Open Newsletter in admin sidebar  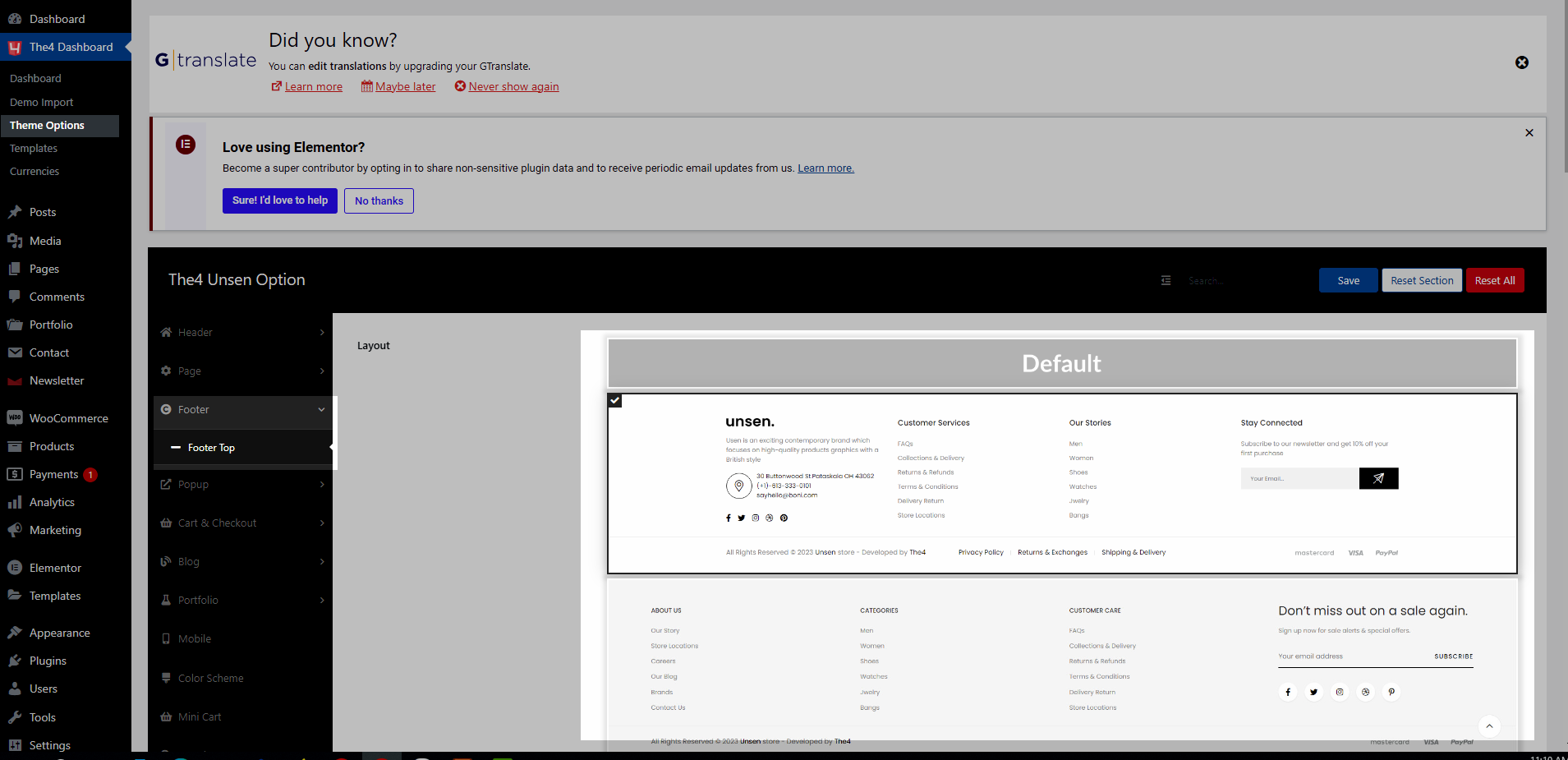pyautogui.click(x=57, y=380)
